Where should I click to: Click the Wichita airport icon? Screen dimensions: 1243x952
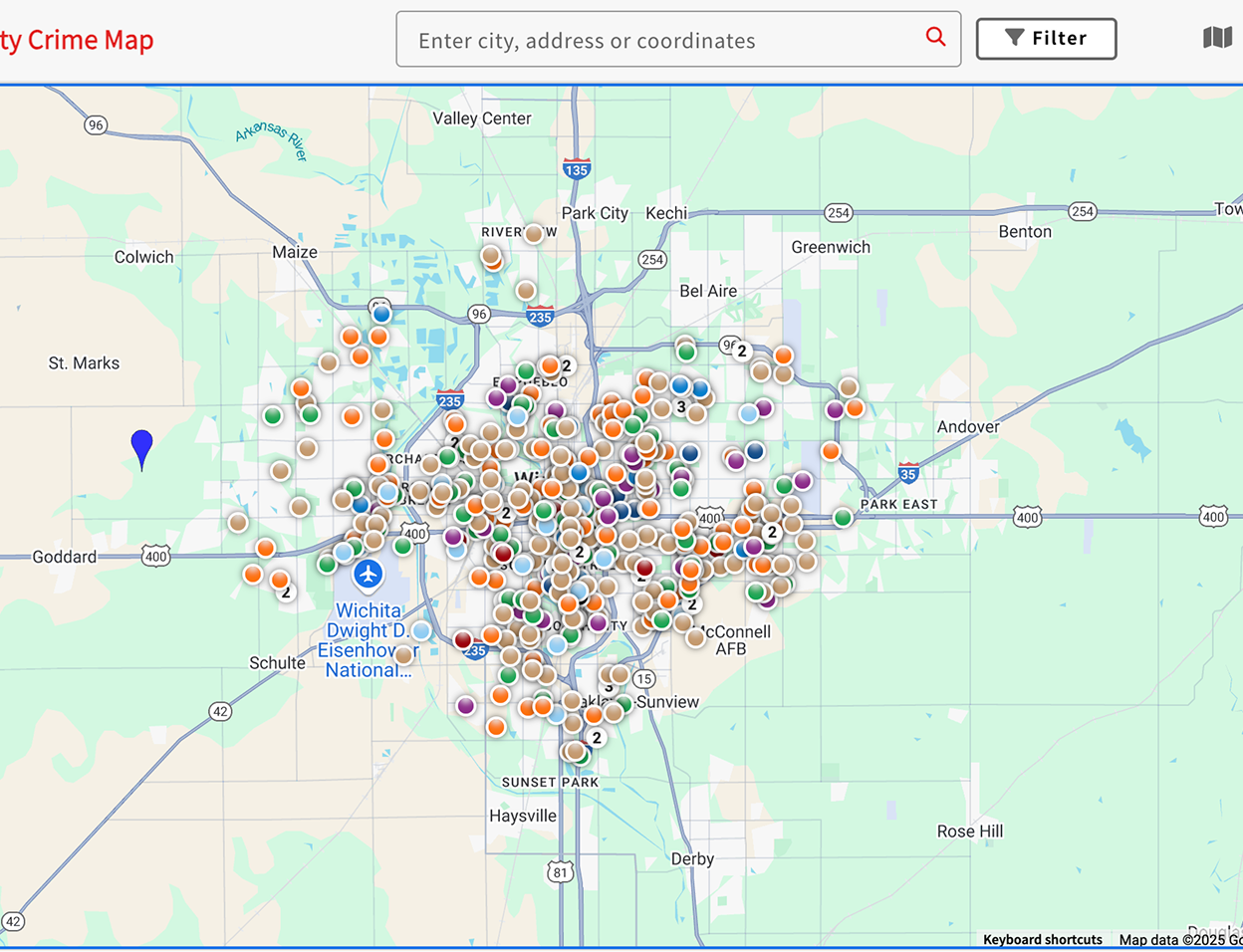(369, 575)
